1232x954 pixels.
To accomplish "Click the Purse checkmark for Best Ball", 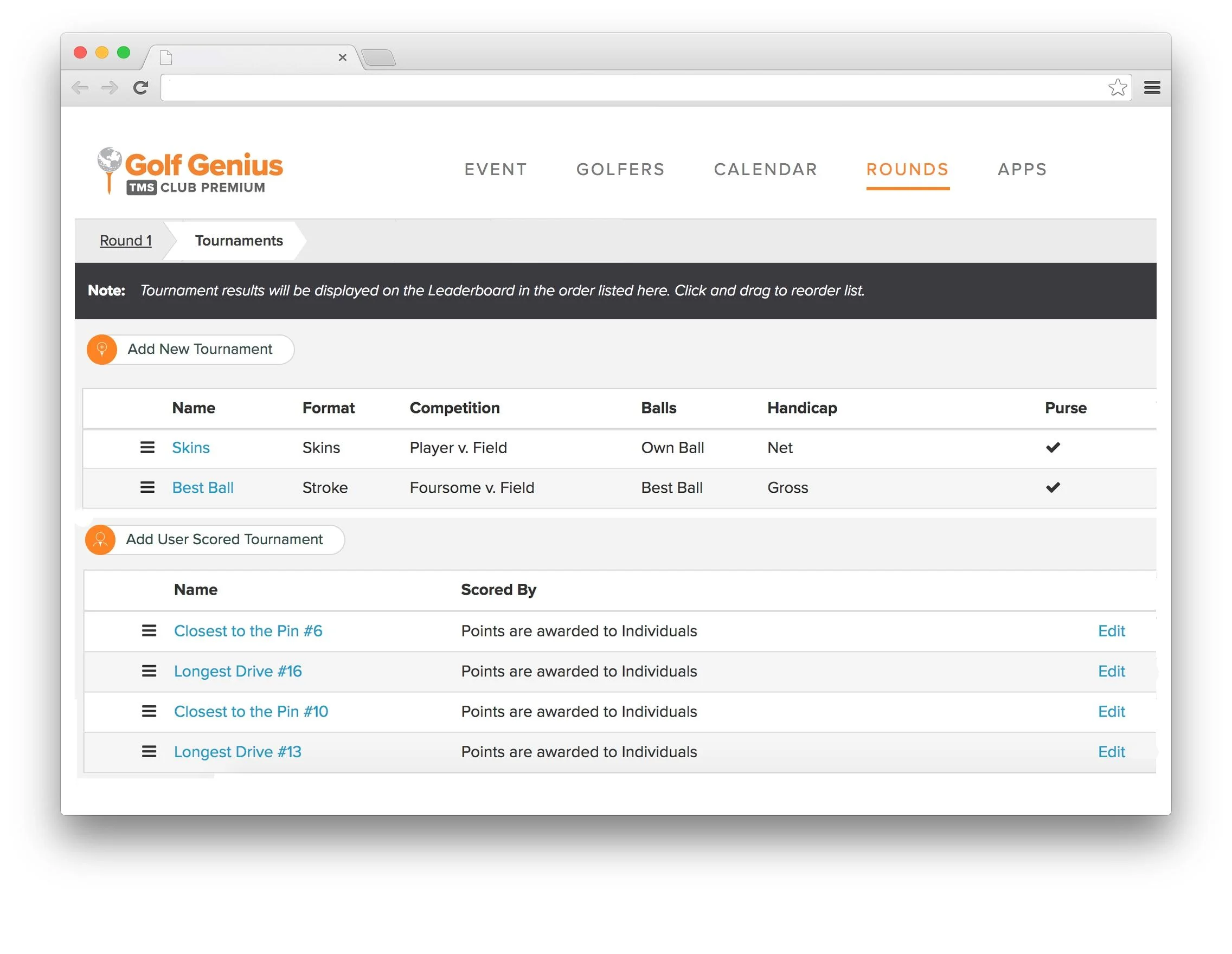I will tap(1053, 488).
